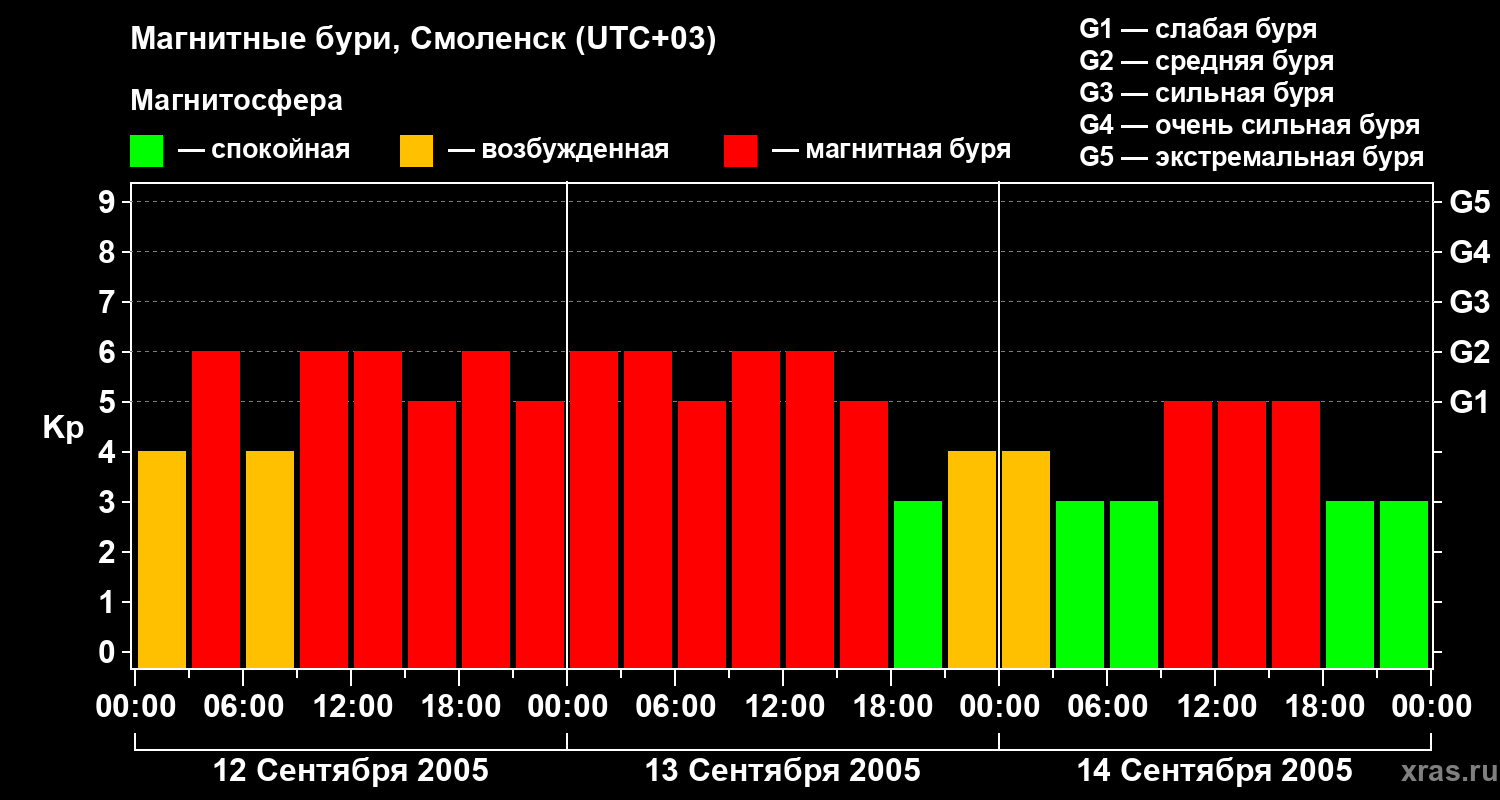Select the last green bar on 14 September
This screenshot has width=1500, height=800.
coord(1404,584)
